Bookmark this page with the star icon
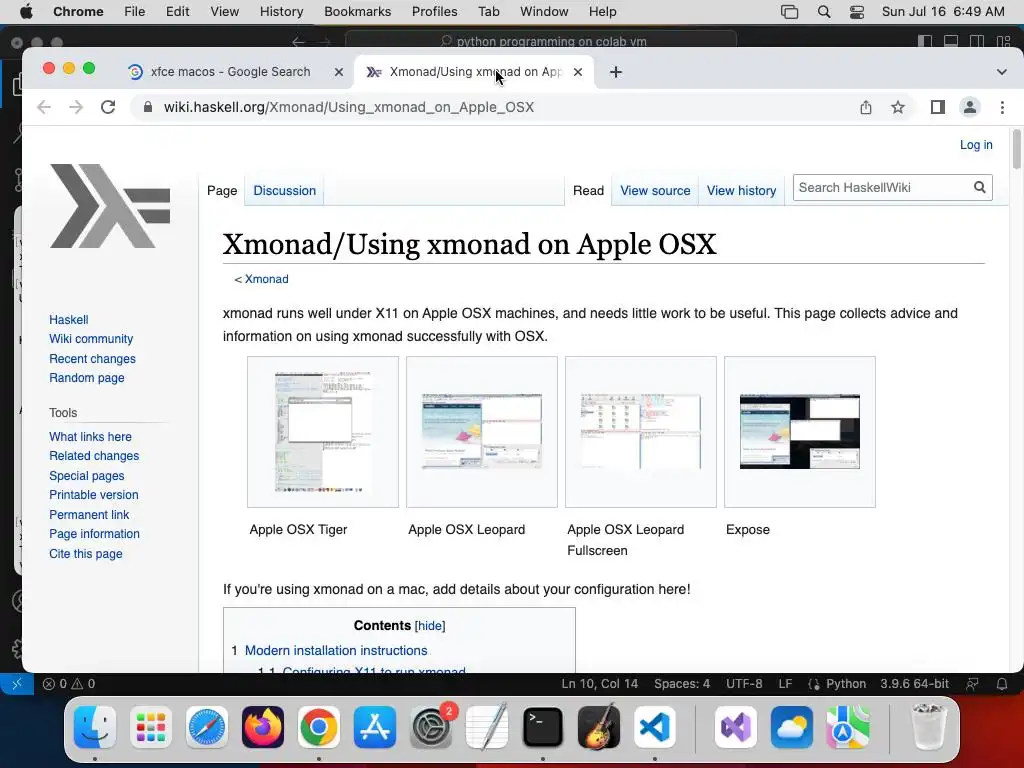1024x768 pixels. (x=898, y=107)
